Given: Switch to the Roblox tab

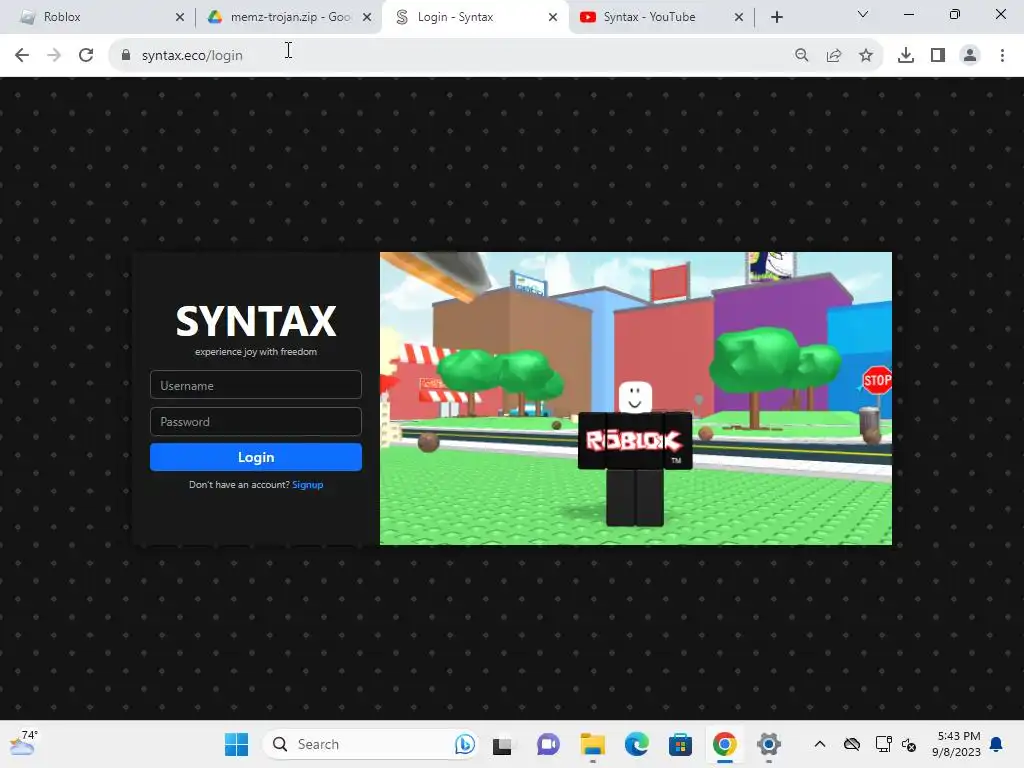Looking at the screenshot, I should point(100,17).
